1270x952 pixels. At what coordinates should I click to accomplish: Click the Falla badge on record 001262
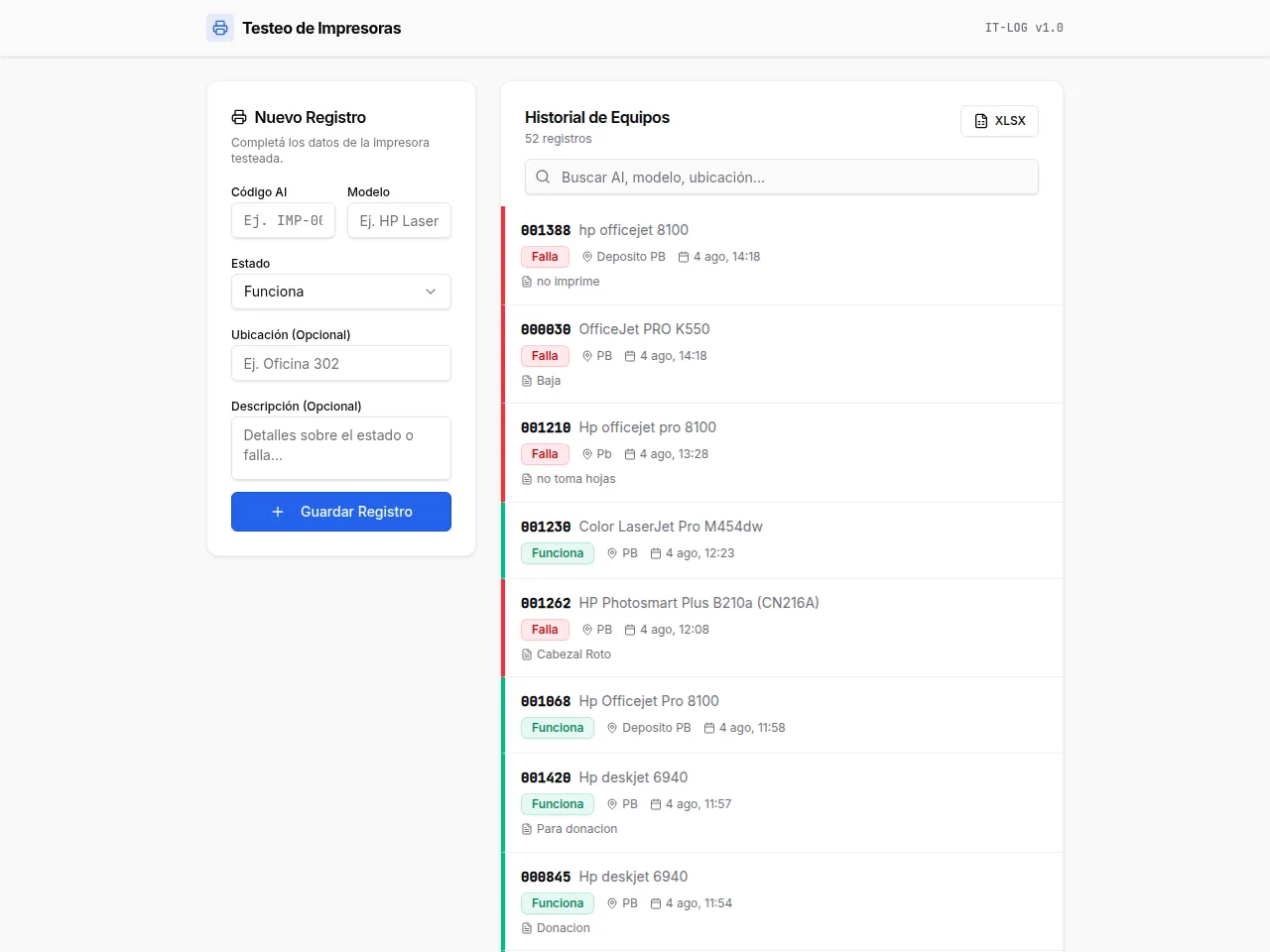545,630
